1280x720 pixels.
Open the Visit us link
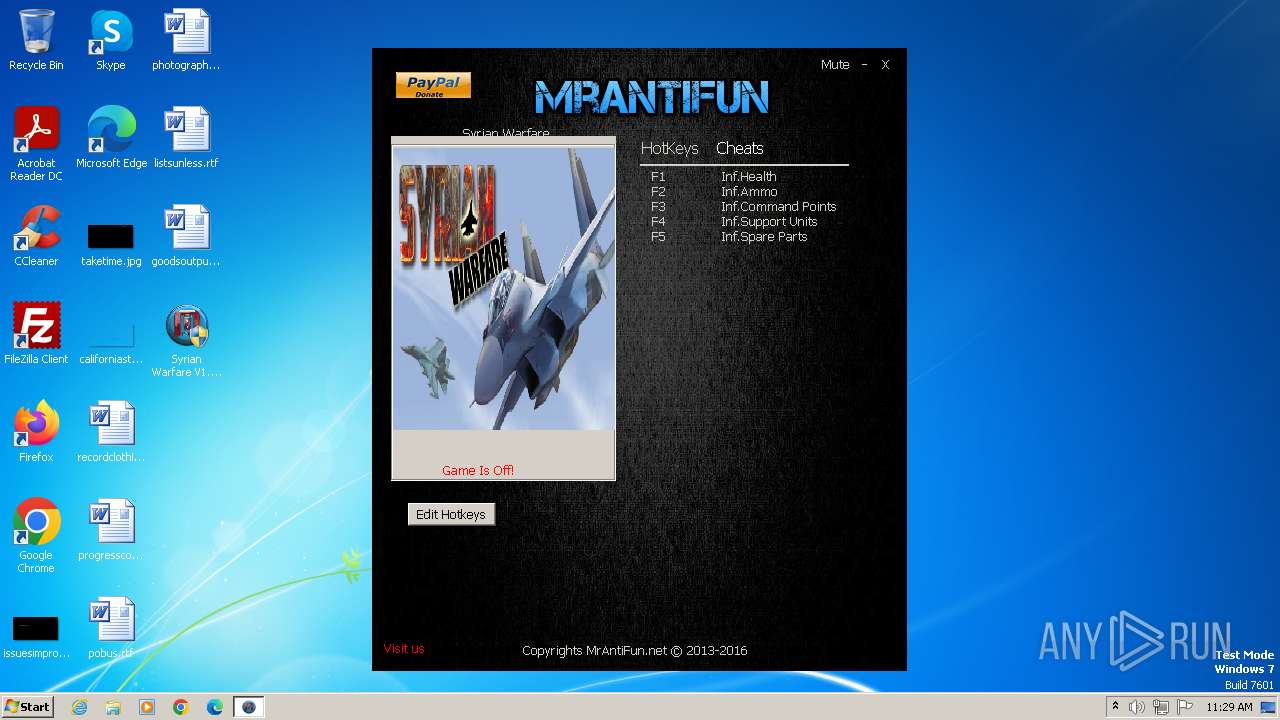404,648
